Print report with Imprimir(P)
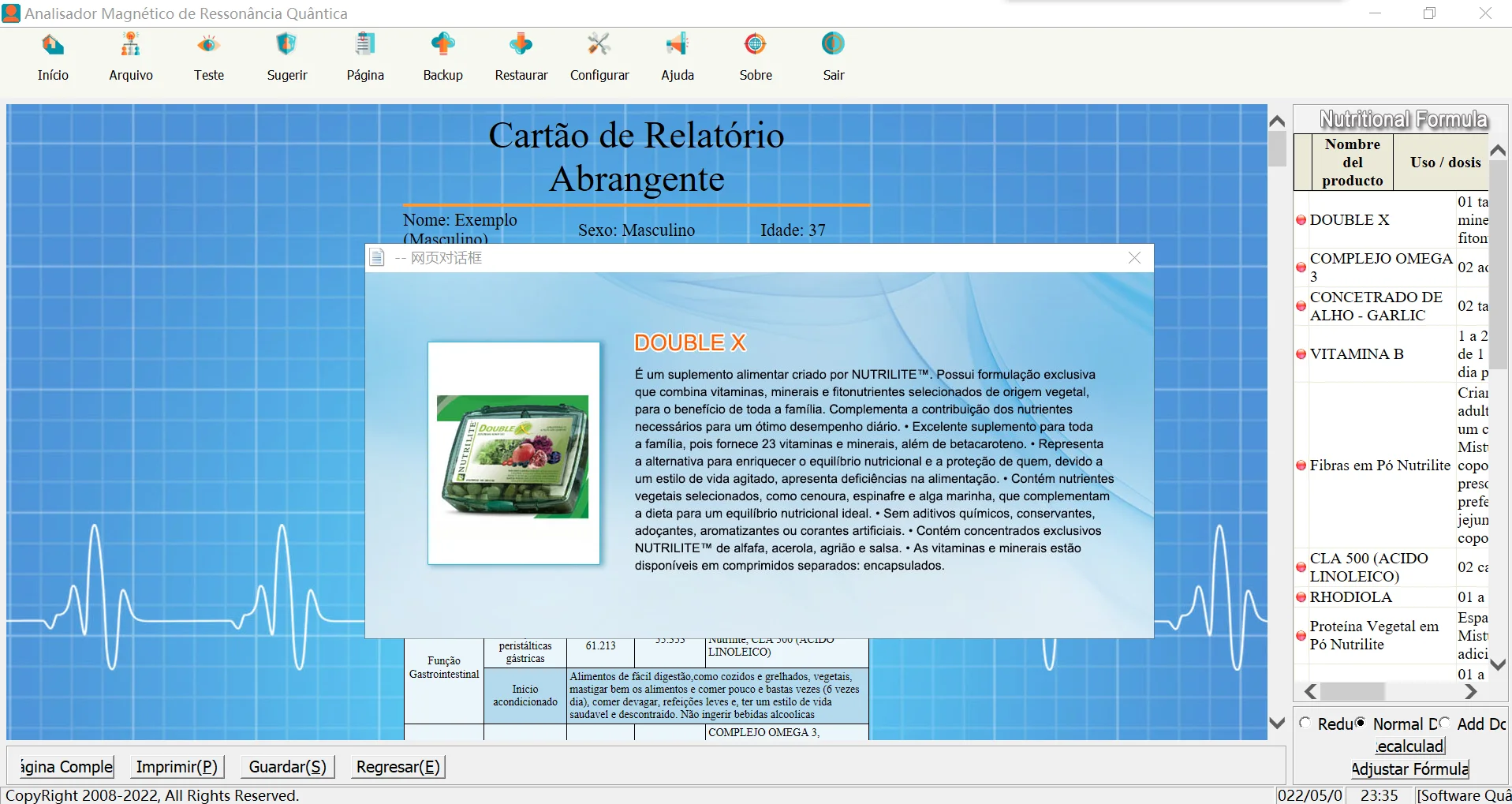The width and height of the screenshot is (1512, 804). 177,767
